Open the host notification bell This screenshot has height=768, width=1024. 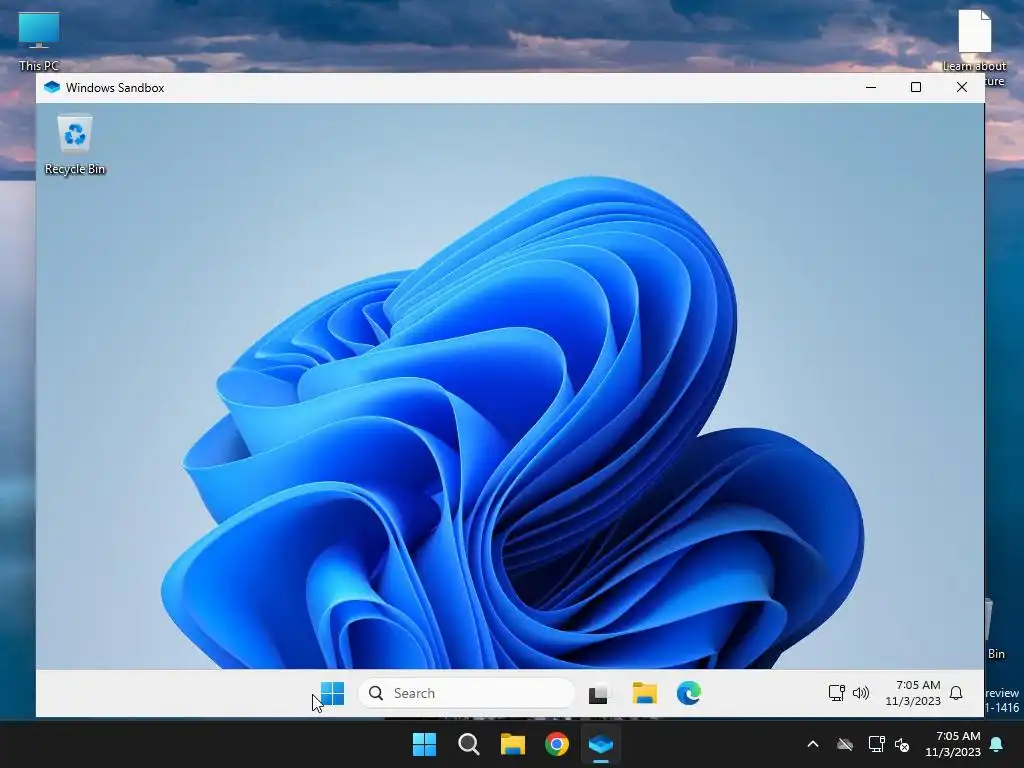tap(997, 744)
